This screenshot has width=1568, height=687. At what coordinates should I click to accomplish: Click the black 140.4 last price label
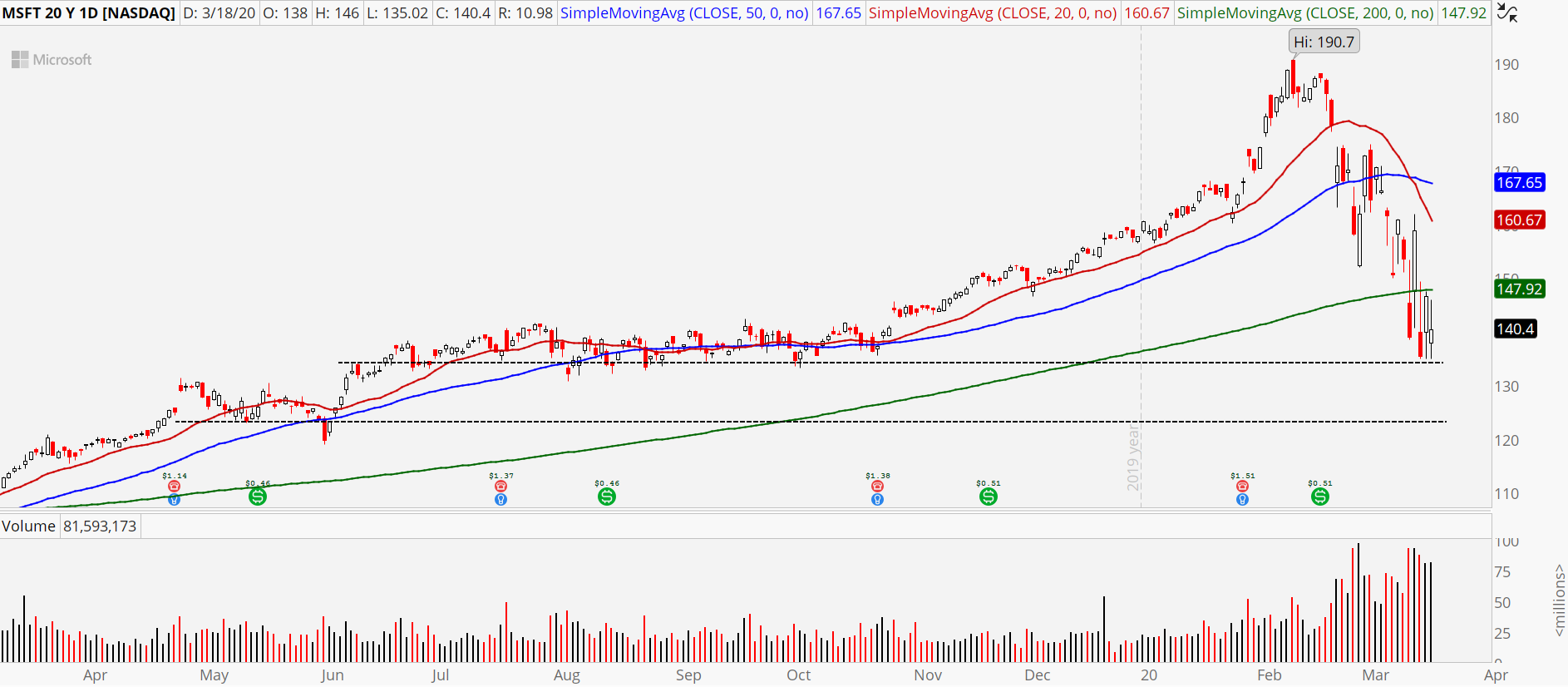[x=1515, y=329]
